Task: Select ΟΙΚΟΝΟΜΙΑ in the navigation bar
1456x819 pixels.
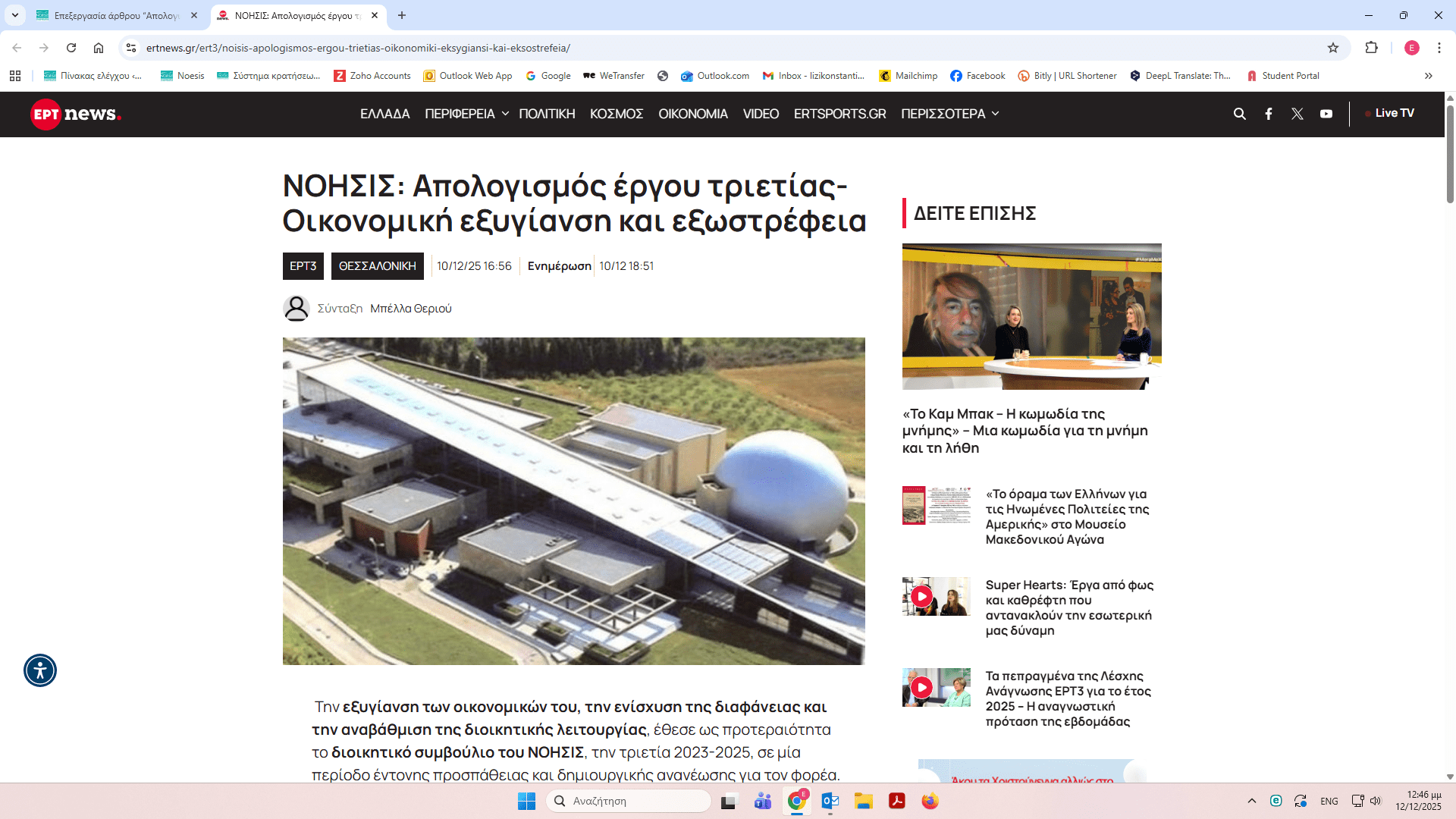Action: coord(692,114)
